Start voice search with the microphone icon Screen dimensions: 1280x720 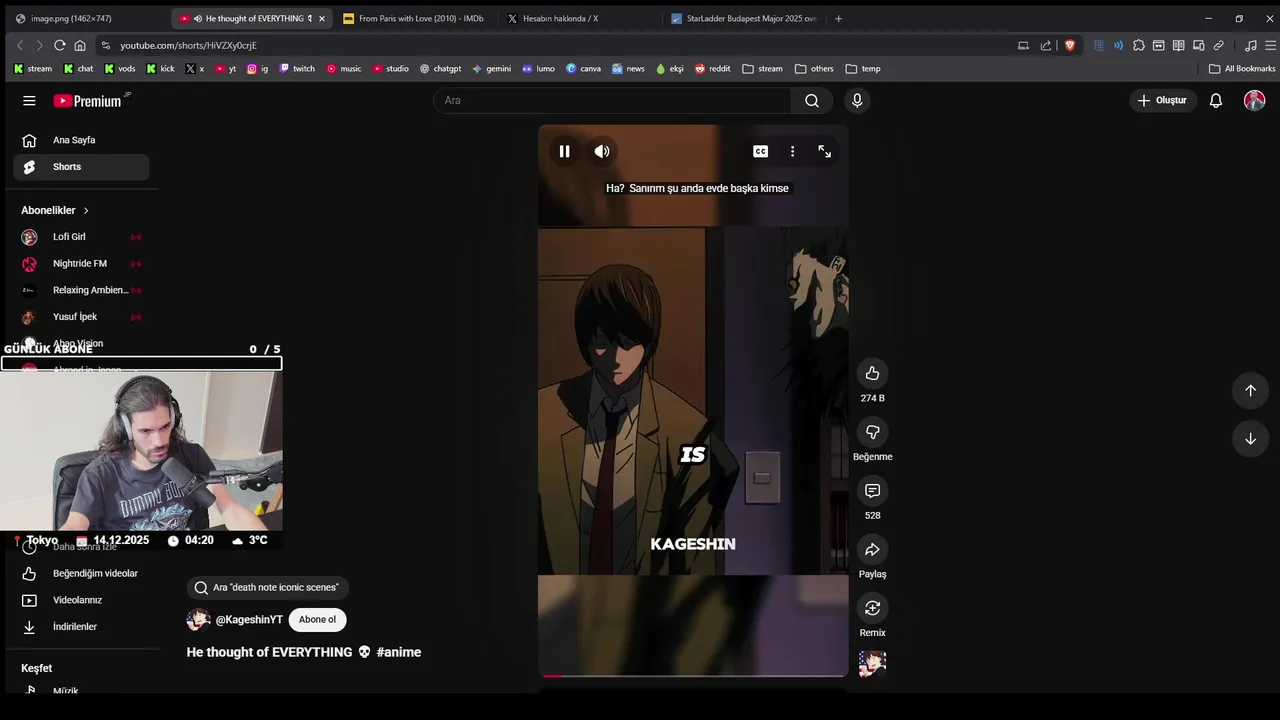click(x=857, y=100)
